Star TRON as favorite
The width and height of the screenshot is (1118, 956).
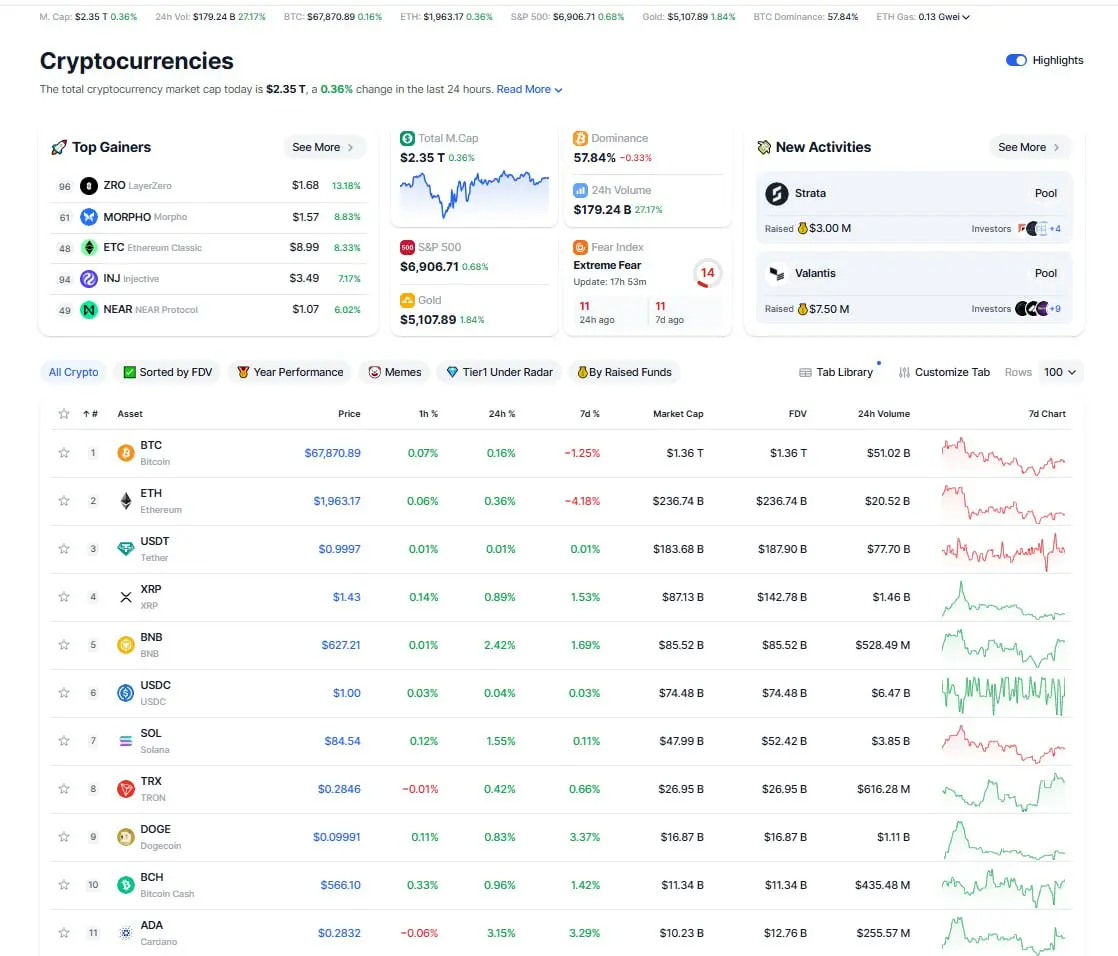pos(64,788)
